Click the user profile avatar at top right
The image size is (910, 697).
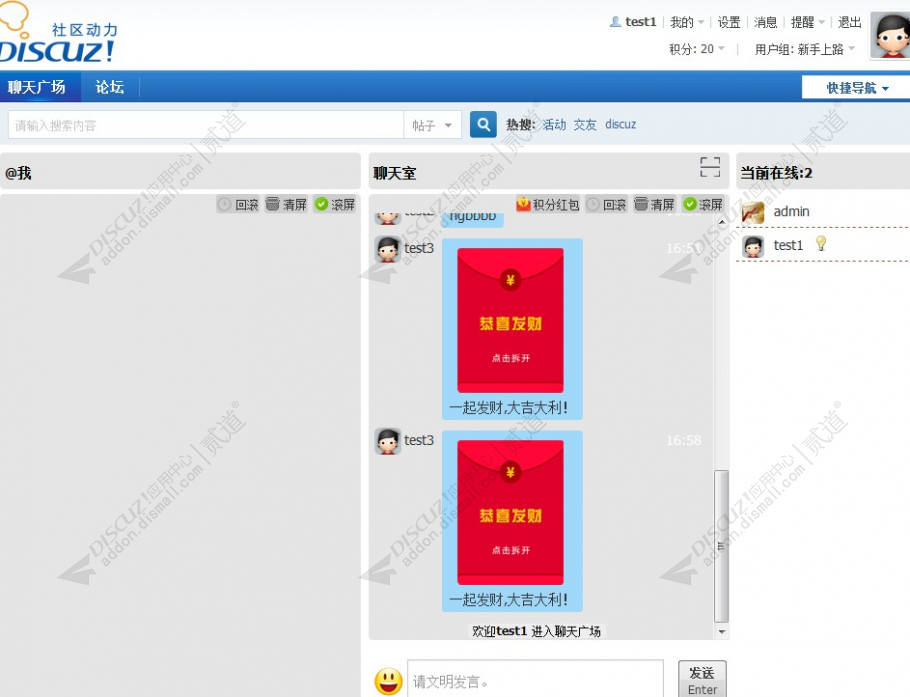click(890, 35)
